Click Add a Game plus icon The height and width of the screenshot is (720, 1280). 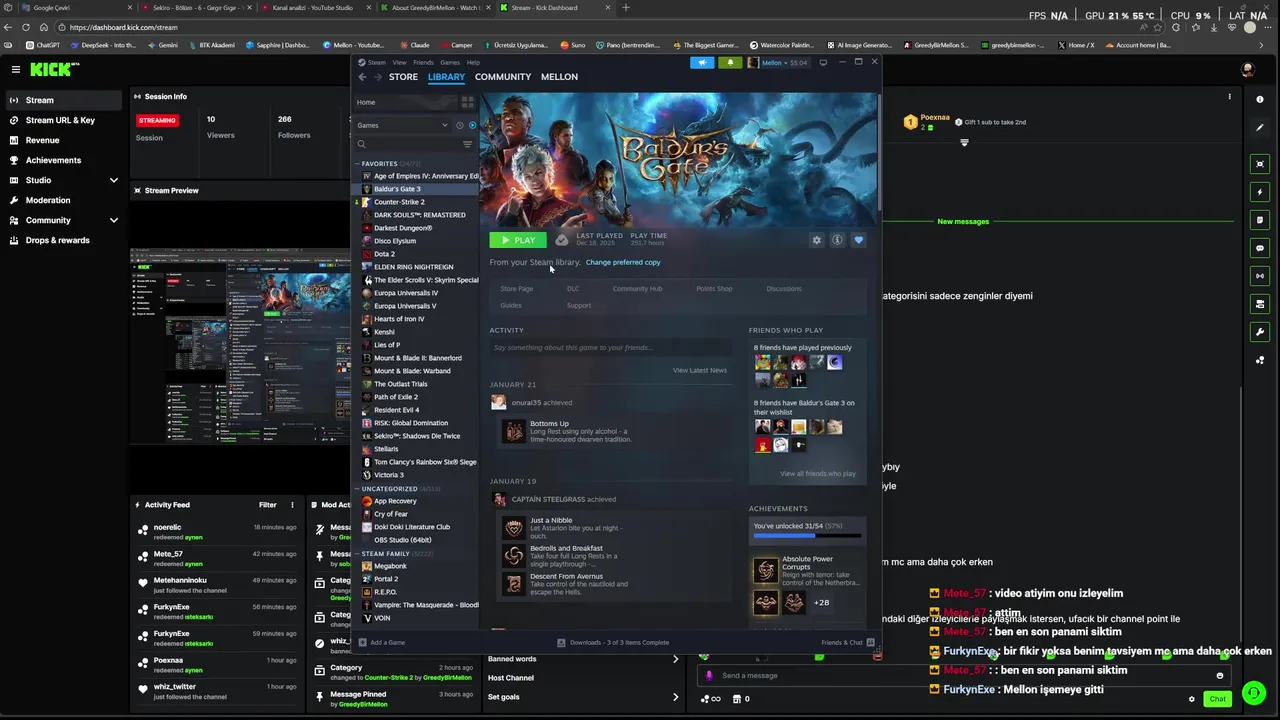[363, 642]
